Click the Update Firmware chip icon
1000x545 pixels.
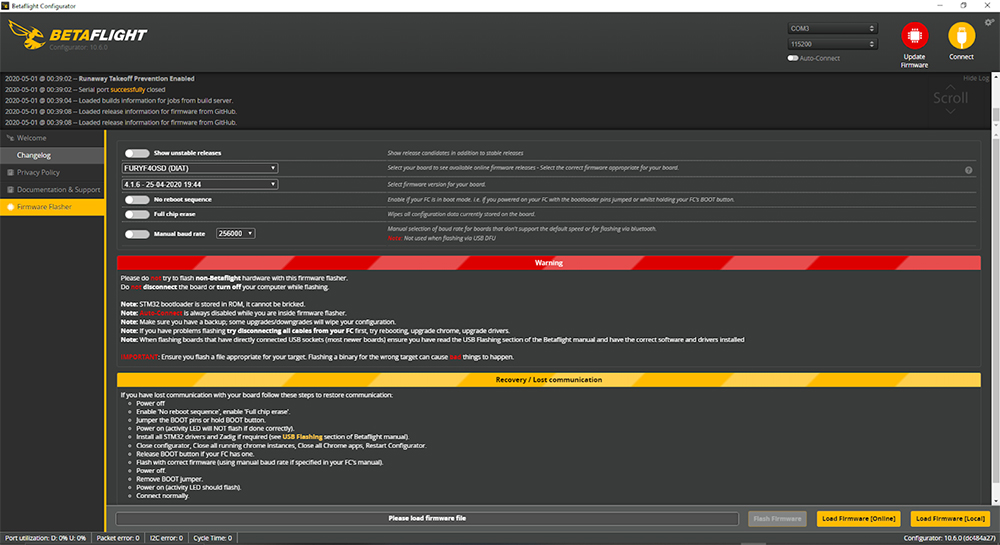(914, 36)
